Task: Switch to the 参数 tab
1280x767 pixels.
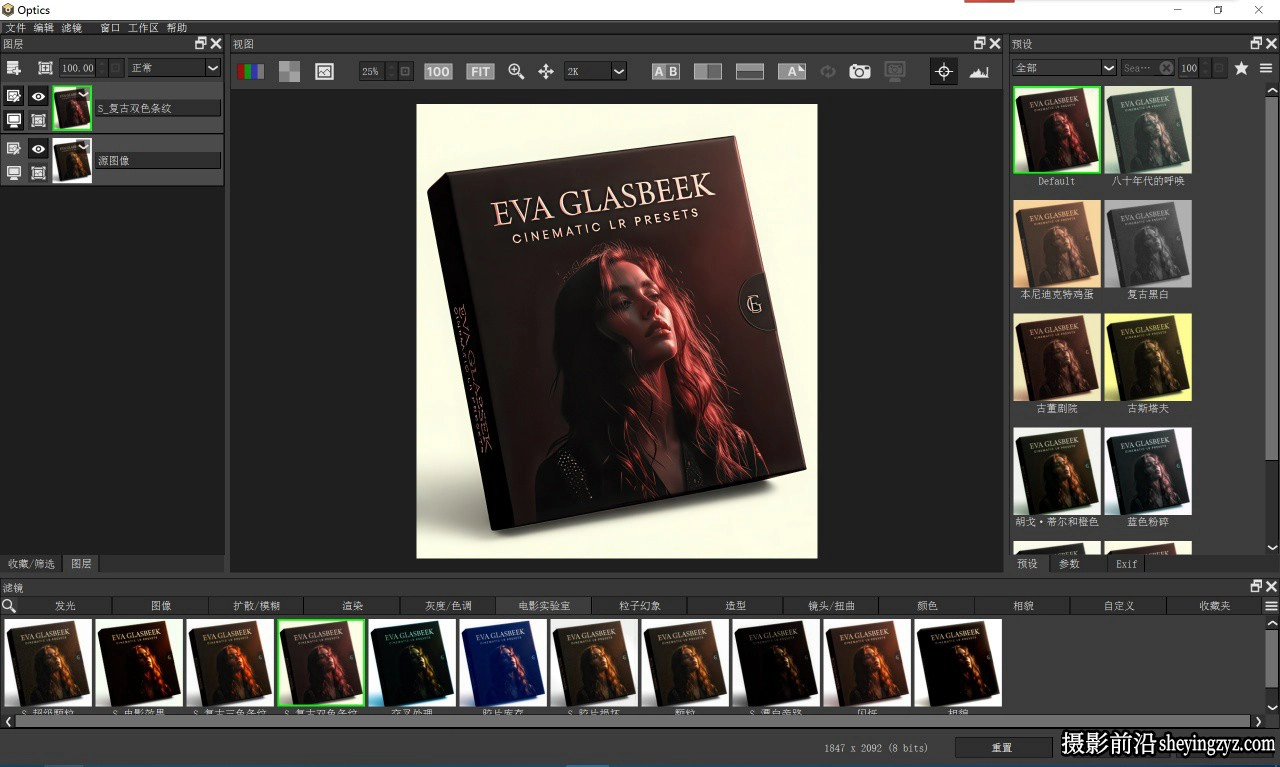Action: (1069, 564)
